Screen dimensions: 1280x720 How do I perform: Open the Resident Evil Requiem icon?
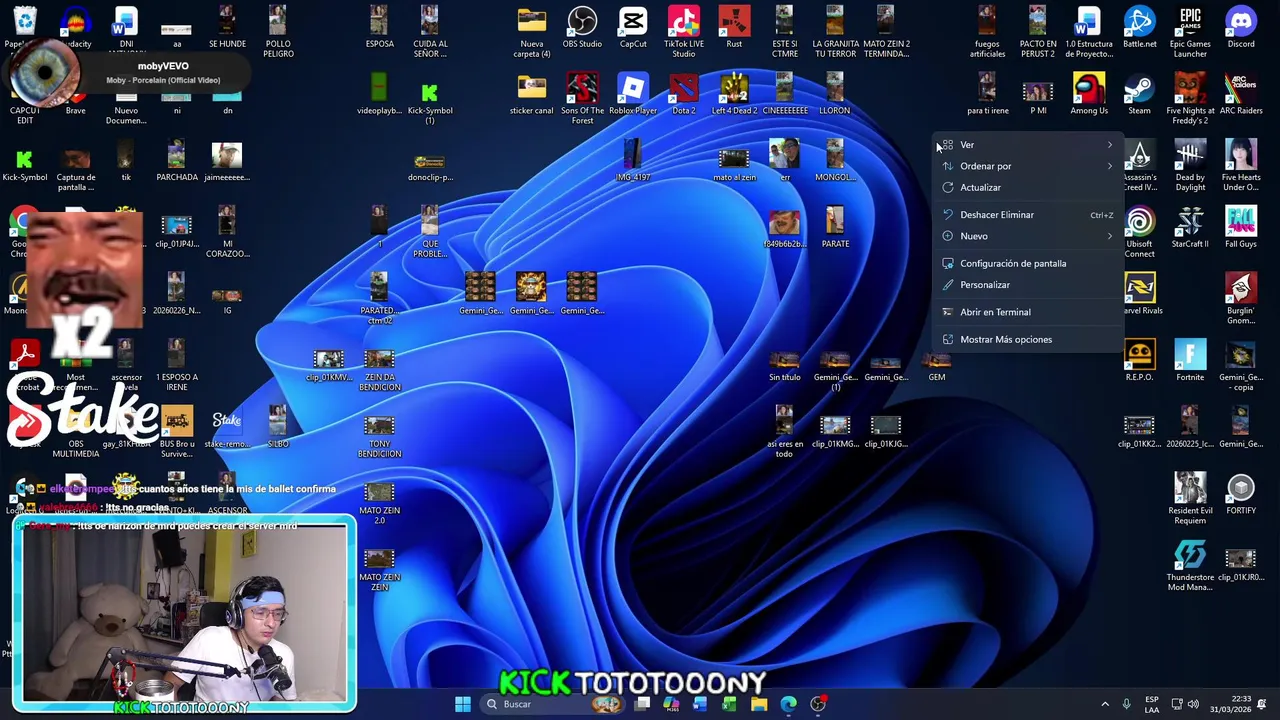[x=1190, y=499]
